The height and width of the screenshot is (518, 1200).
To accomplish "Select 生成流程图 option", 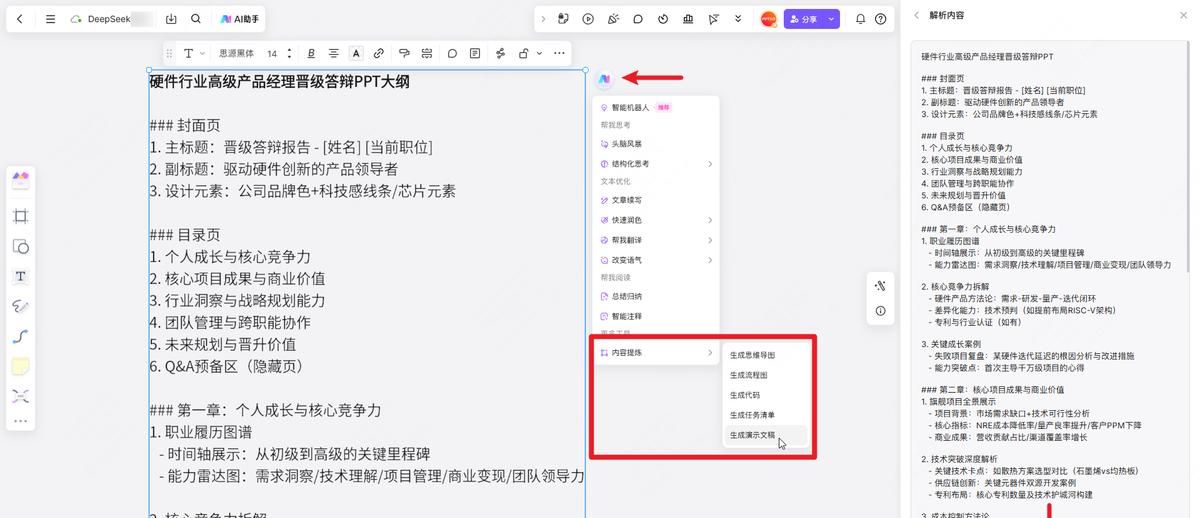I will point(766,375).
